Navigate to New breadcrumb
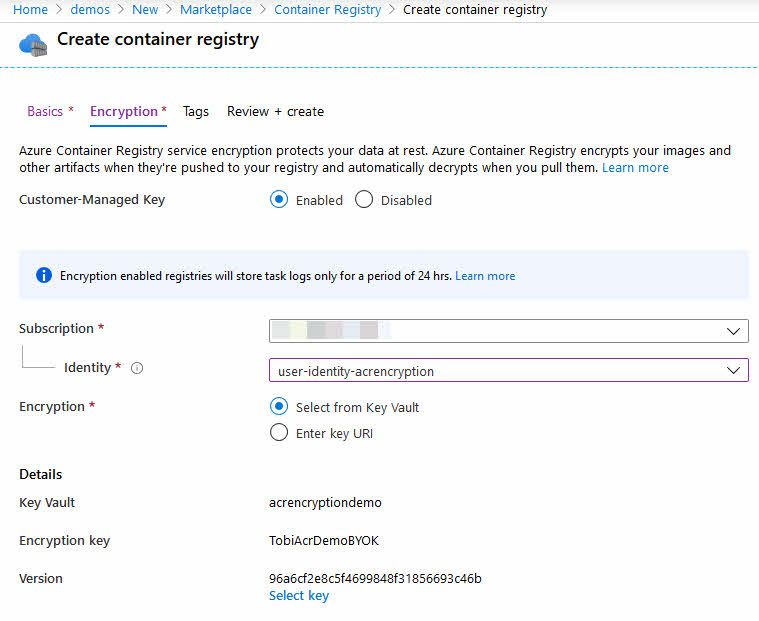The height and width of the screenshot is (621, 759). coord(145,10)
